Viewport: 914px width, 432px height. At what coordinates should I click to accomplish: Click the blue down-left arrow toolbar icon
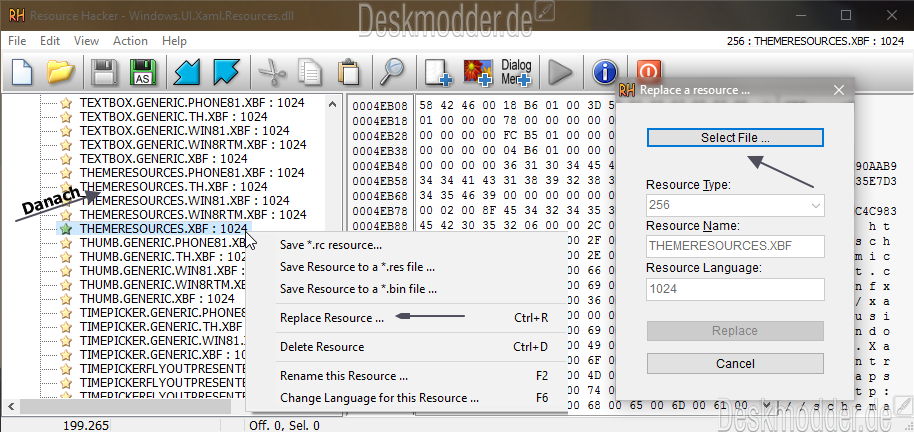click(187, 73)
